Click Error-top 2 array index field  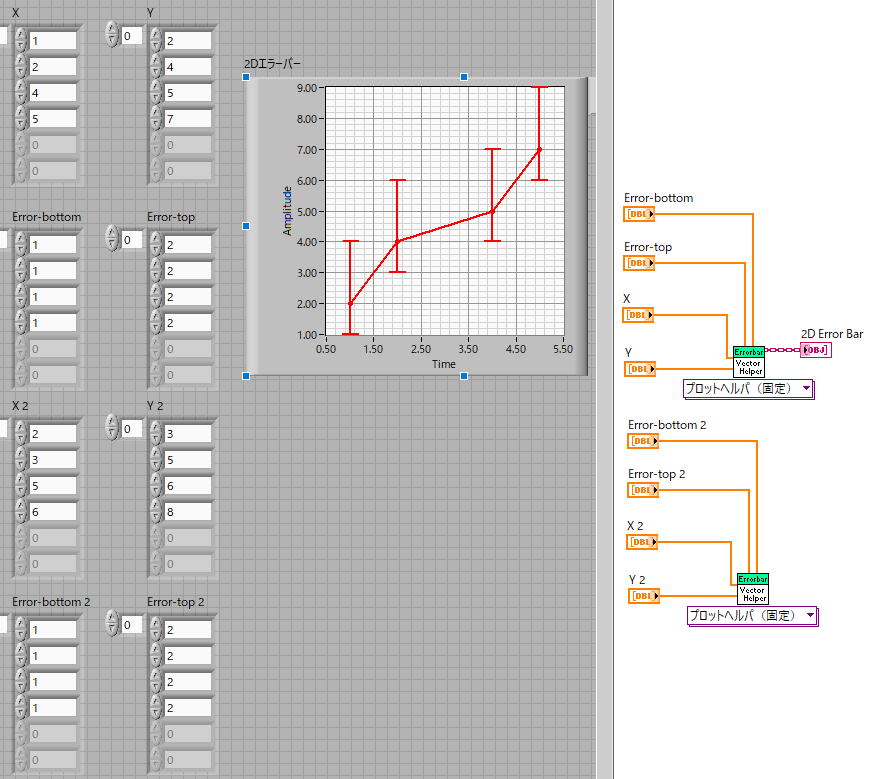[132, 625]
